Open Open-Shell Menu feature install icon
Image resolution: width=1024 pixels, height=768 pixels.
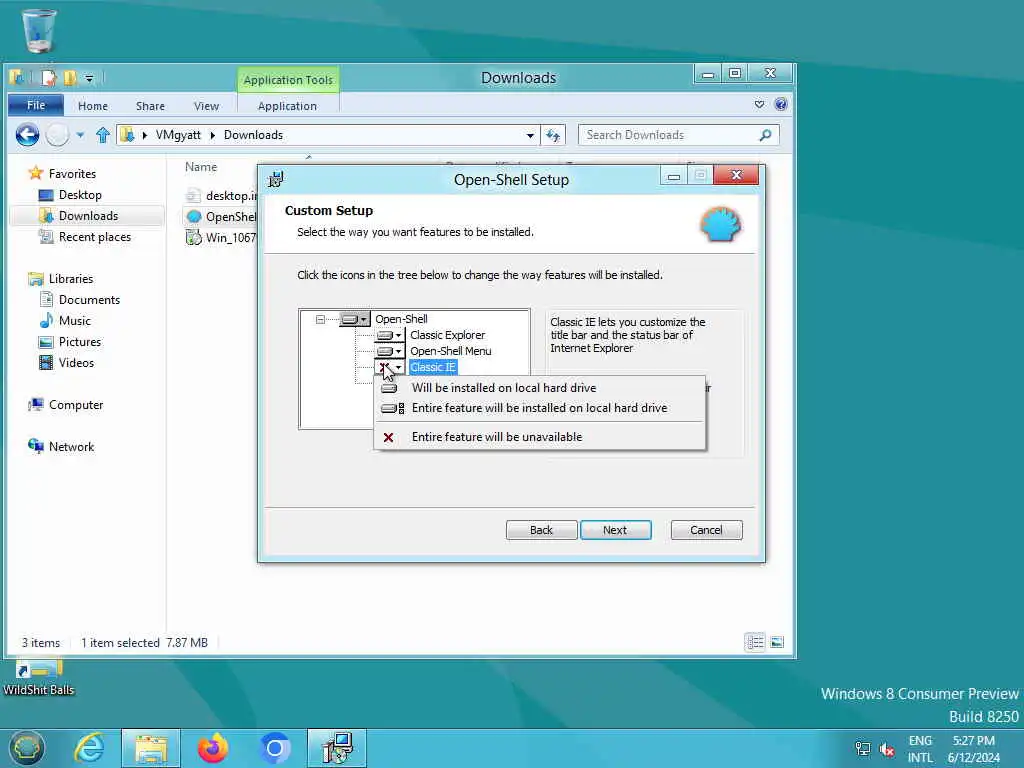(389, 351)
